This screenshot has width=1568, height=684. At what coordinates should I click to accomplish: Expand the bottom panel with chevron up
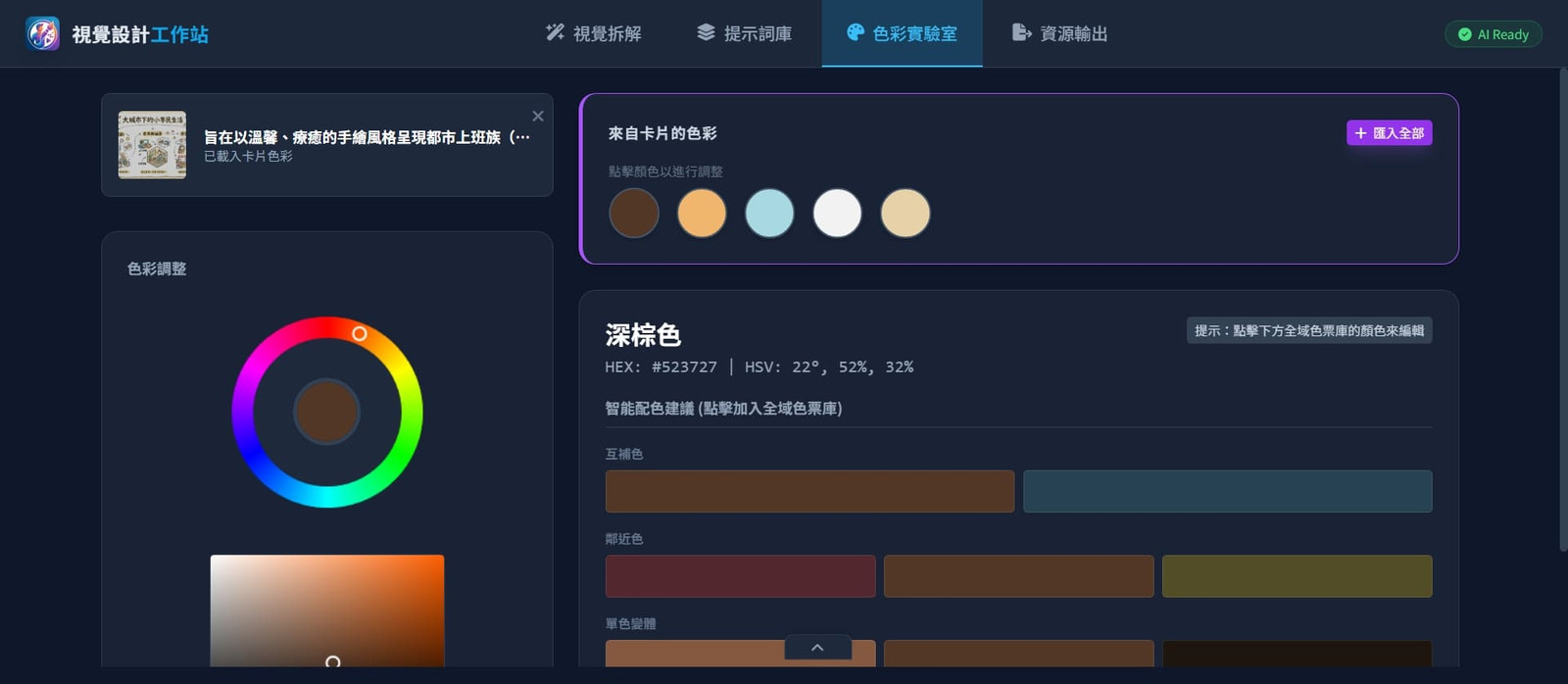817,648
